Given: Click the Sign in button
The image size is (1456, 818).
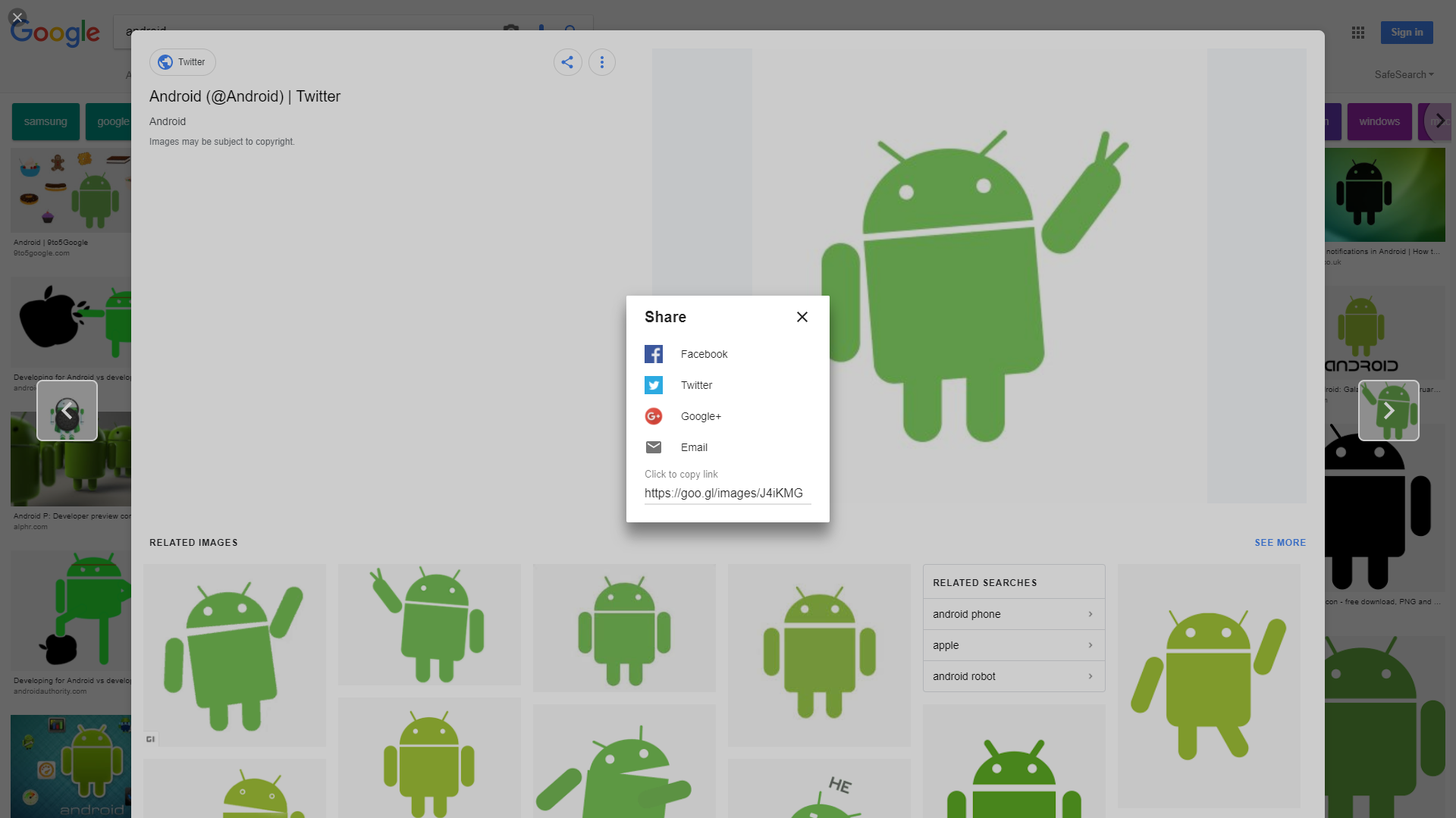Looking at the screenshot, I should pyautogui.click(x=1407, y=33).
